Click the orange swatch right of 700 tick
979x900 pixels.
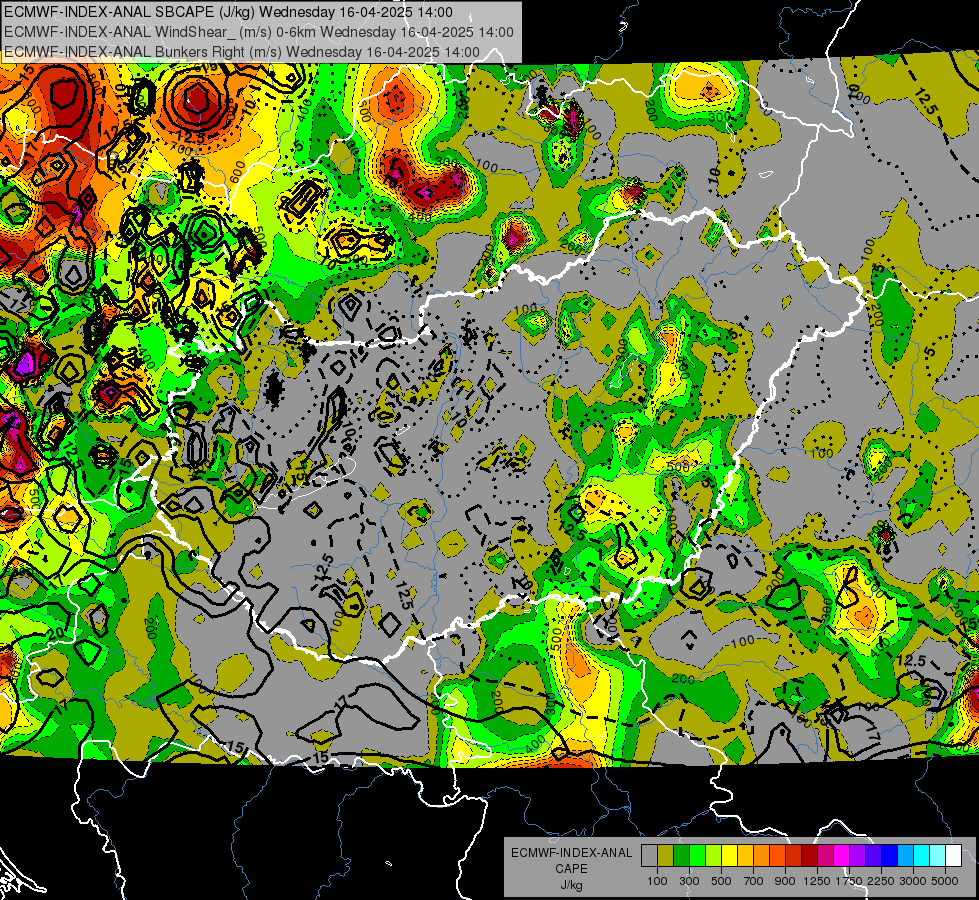pyautogui.click(x=761, y=855)
